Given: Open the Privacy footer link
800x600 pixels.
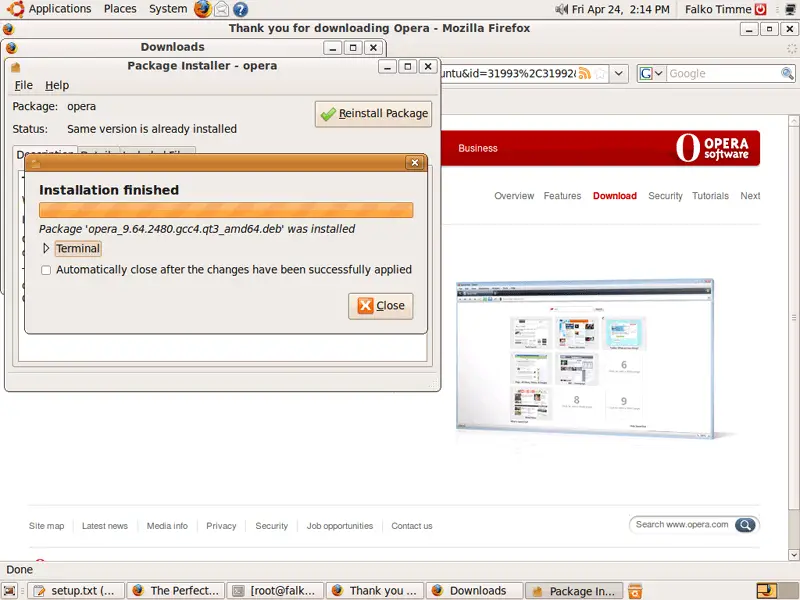Looking at the screenshot, I should pos(221,526).
